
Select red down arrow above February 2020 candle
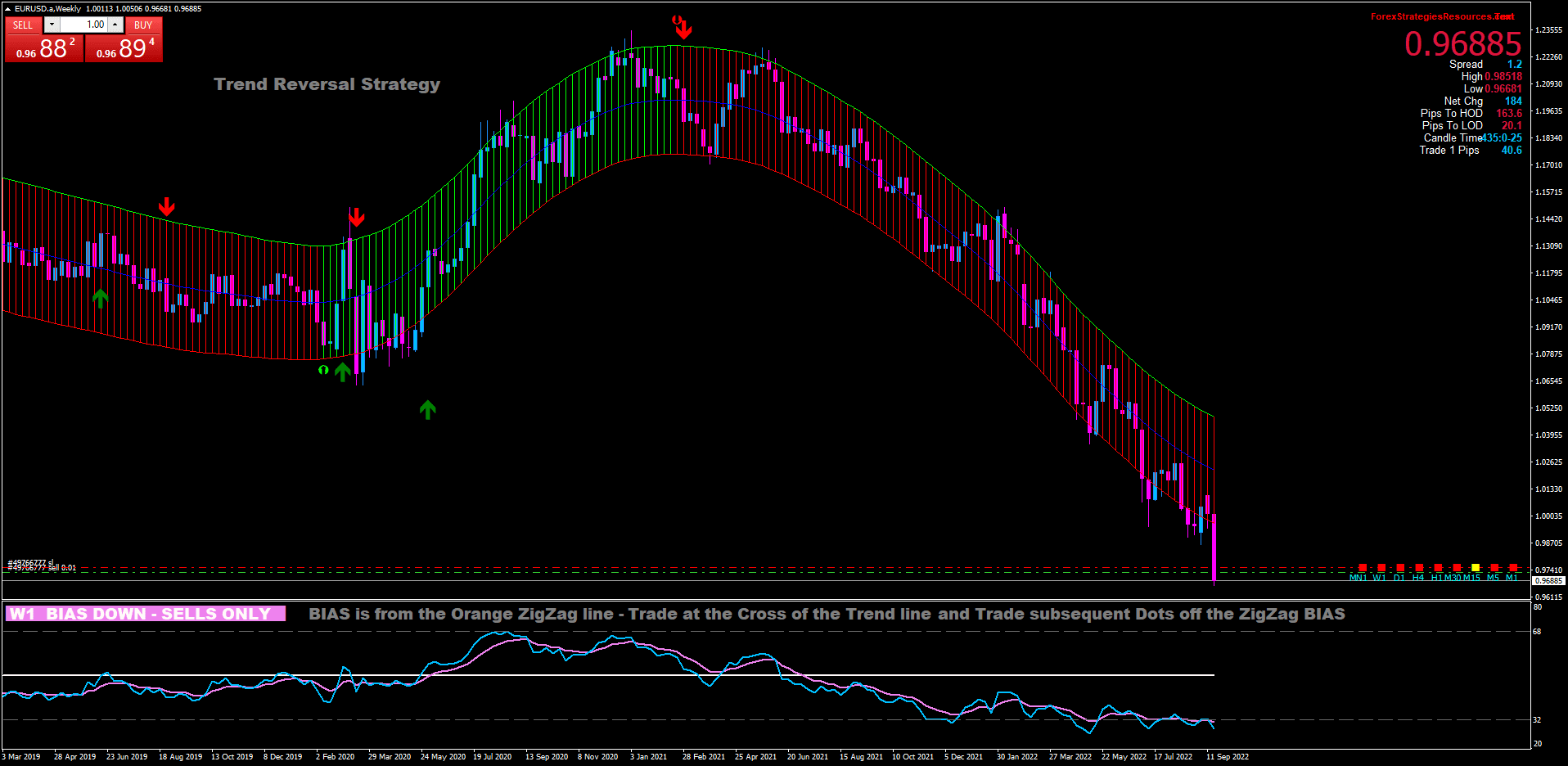point(356,217)
